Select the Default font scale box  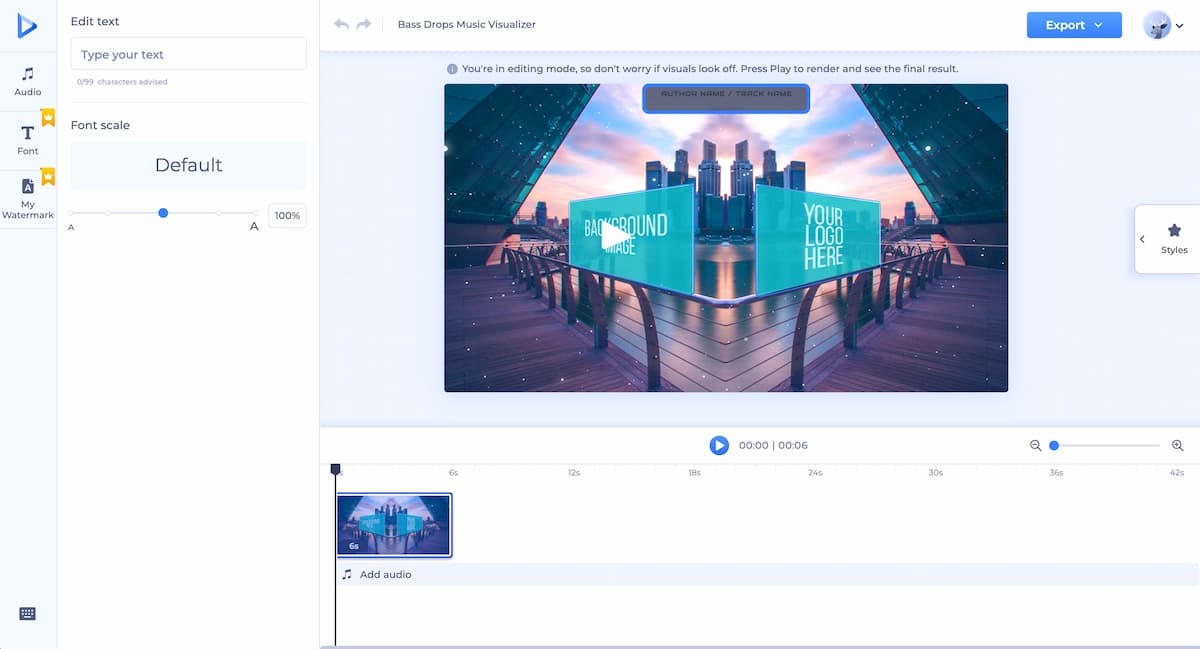click(x=188, y=165)
